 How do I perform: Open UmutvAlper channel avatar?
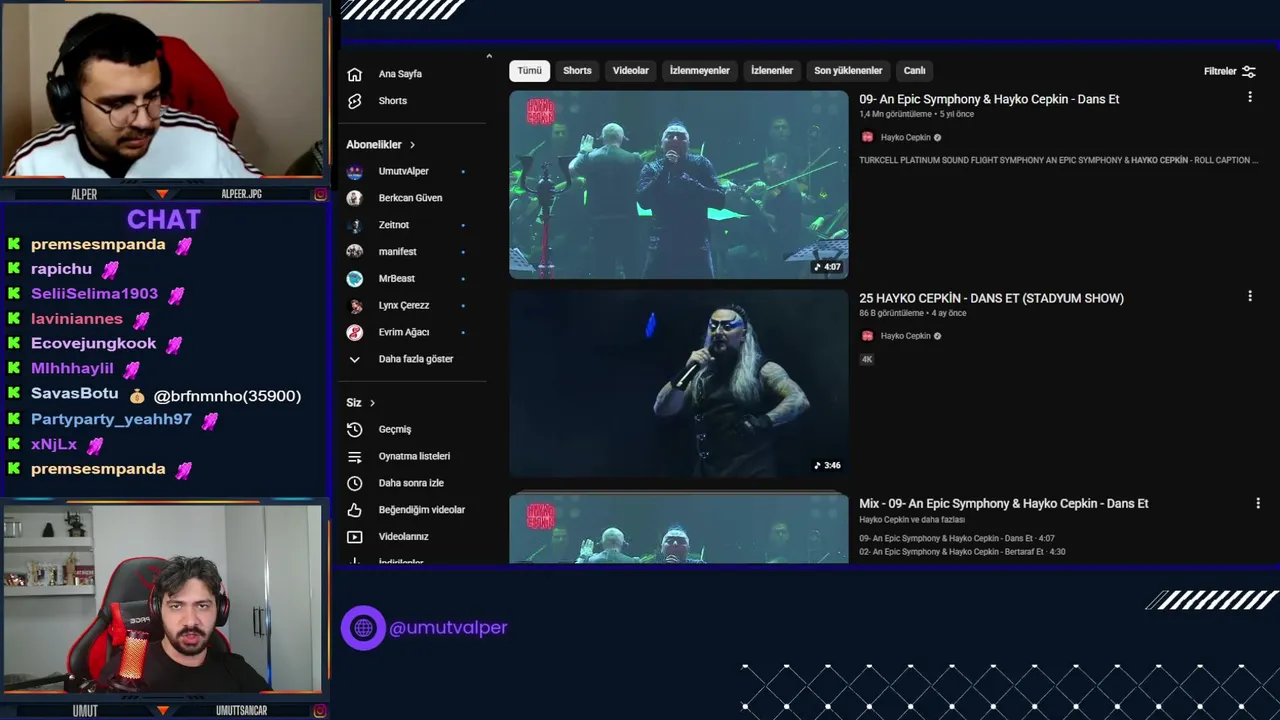coord(354,171)
